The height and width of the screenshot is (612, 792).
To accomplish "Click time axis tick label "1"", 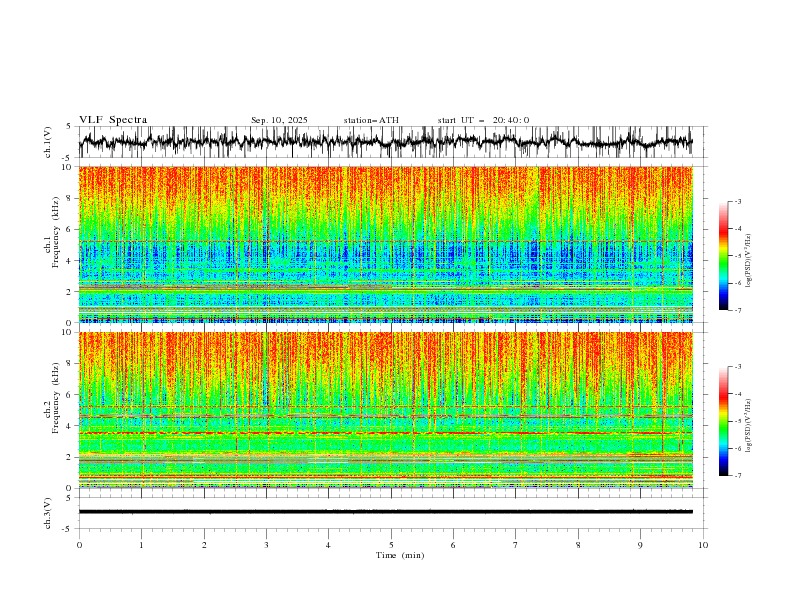I will coord(141,545).
